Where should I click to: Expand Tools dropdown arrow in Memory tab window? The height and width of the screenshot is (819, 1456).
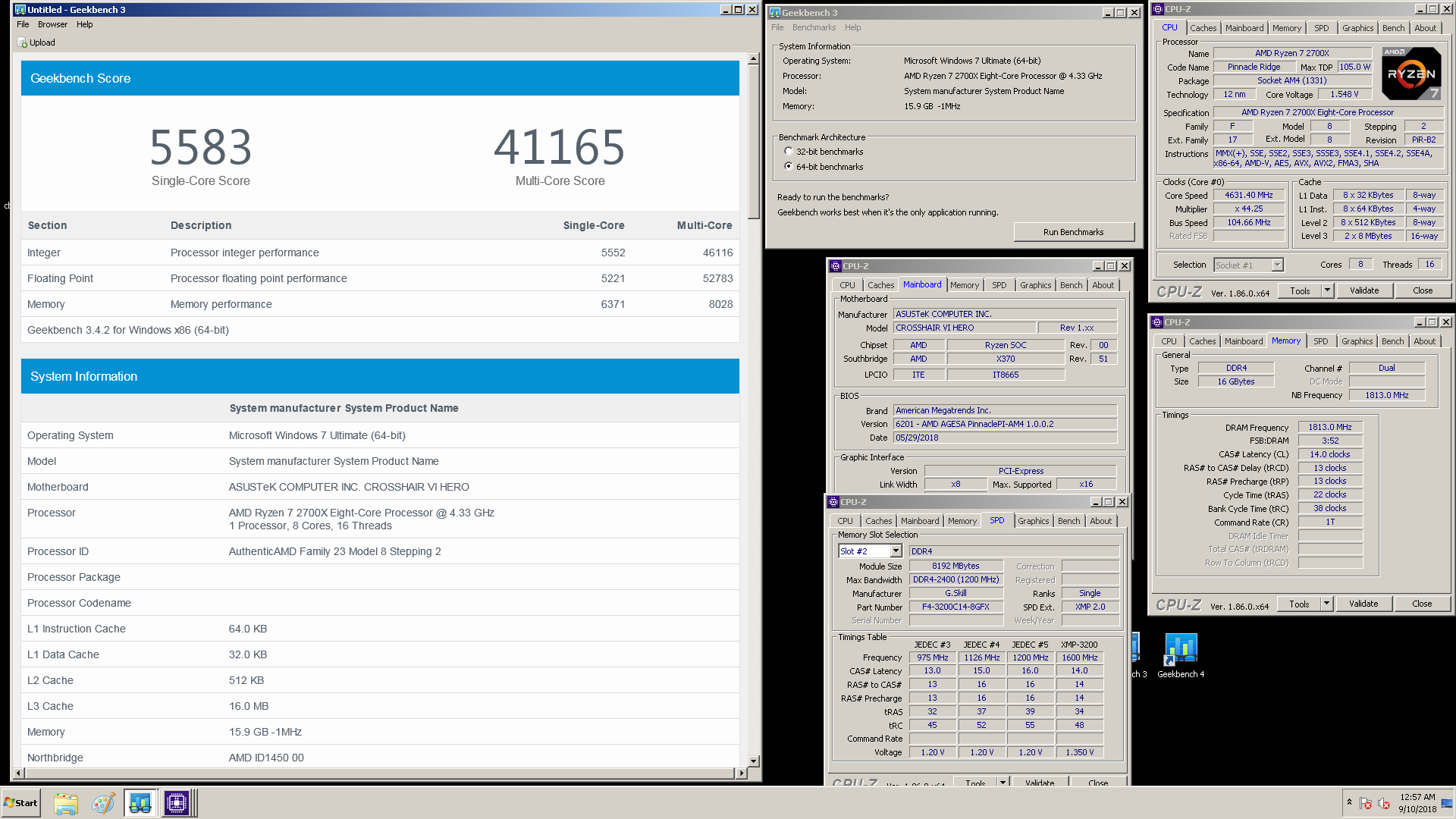1326,604
